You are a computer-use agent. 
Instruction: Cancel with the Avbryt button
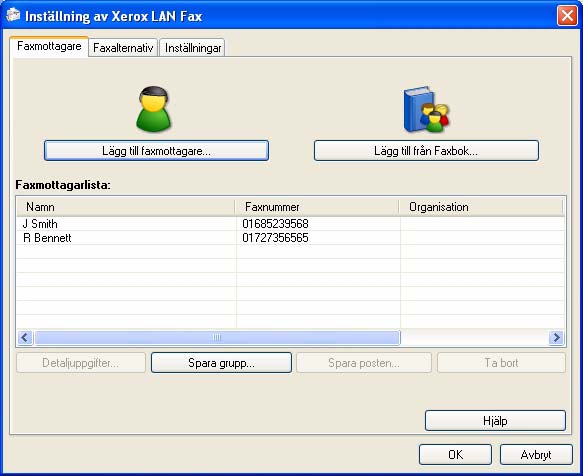pos(536,454)
